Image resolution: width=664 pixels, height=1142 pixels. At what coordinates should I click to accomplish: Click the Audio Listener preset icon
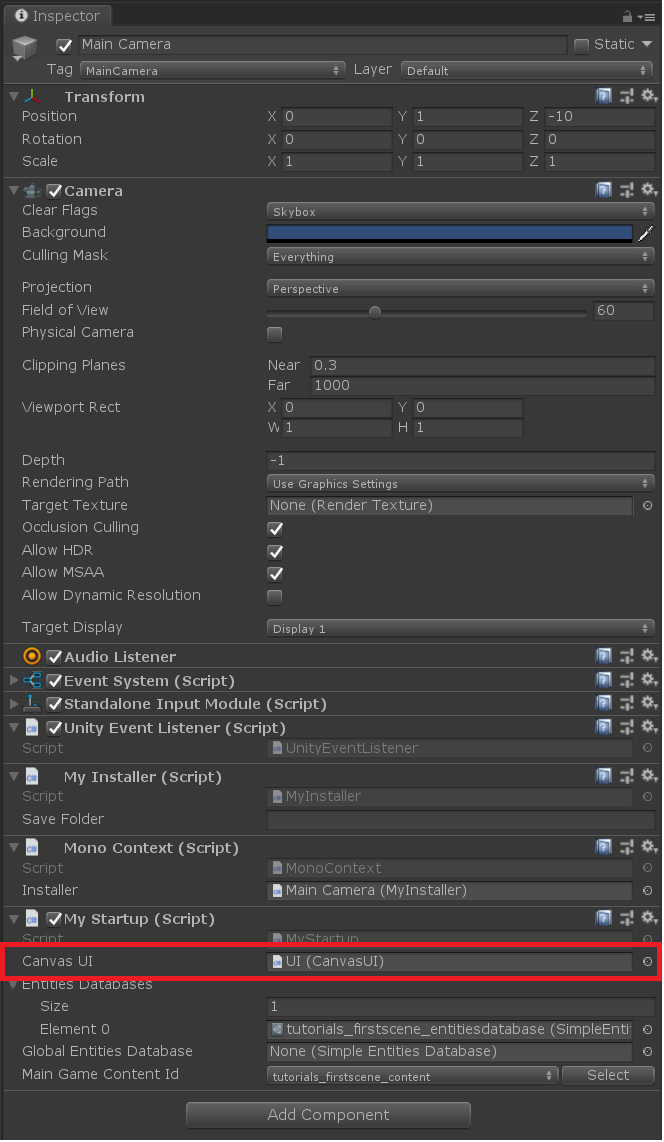pos(626,656)
